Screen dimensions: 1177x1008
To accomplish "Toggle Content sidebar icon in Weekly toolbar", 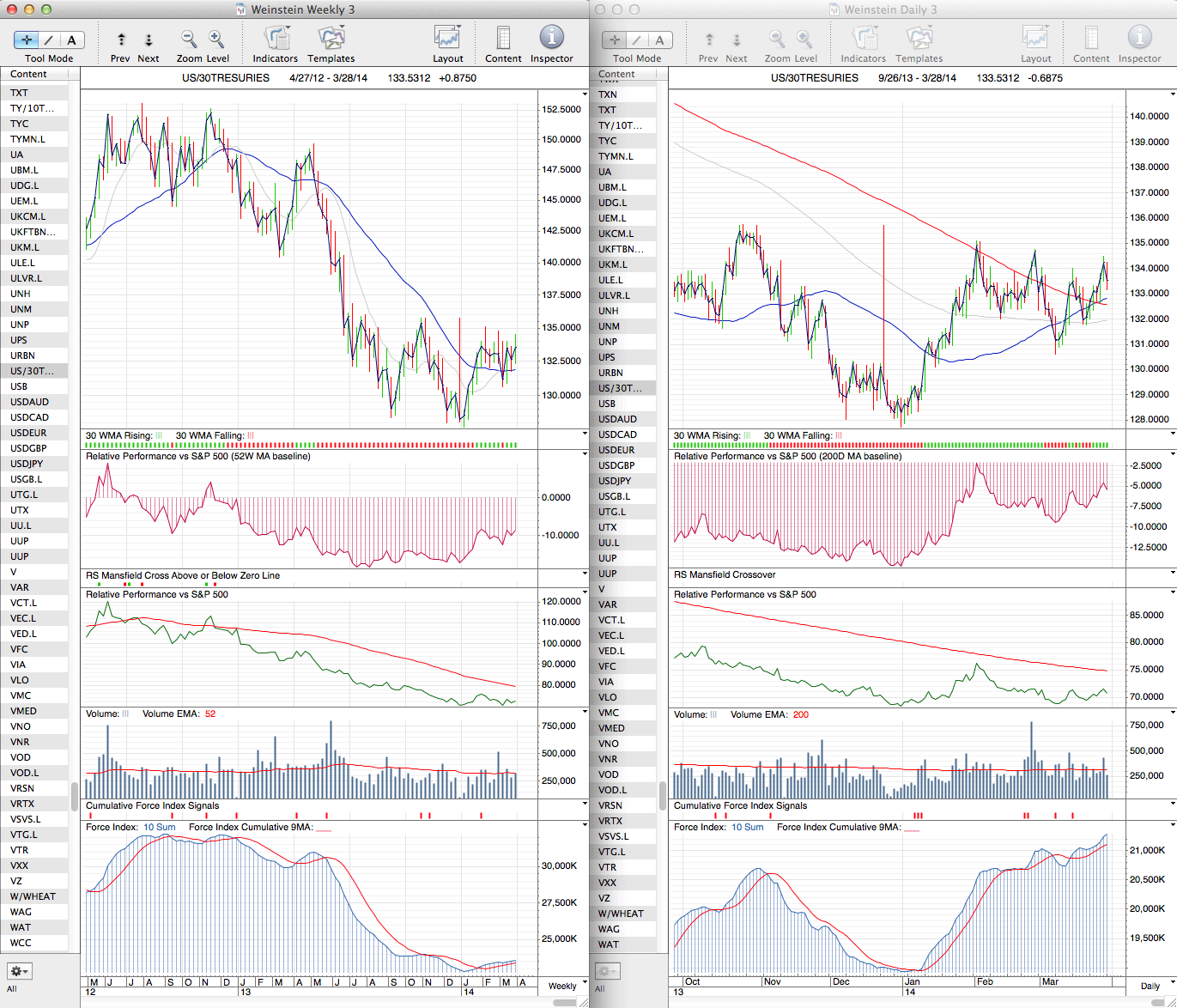I will 503,39.
